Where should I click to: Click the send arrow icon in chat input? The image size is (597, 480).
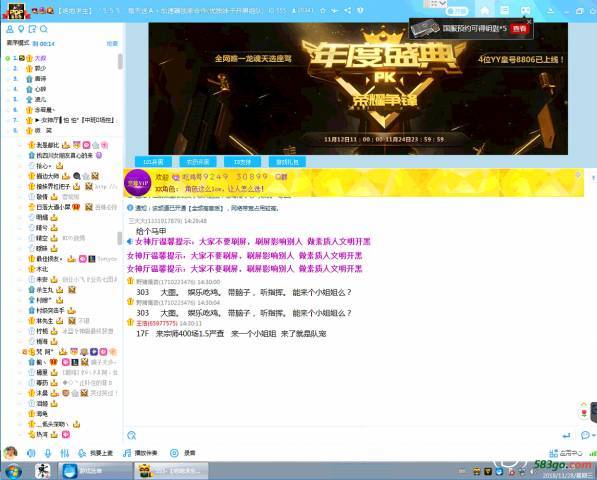coord(567,435)
